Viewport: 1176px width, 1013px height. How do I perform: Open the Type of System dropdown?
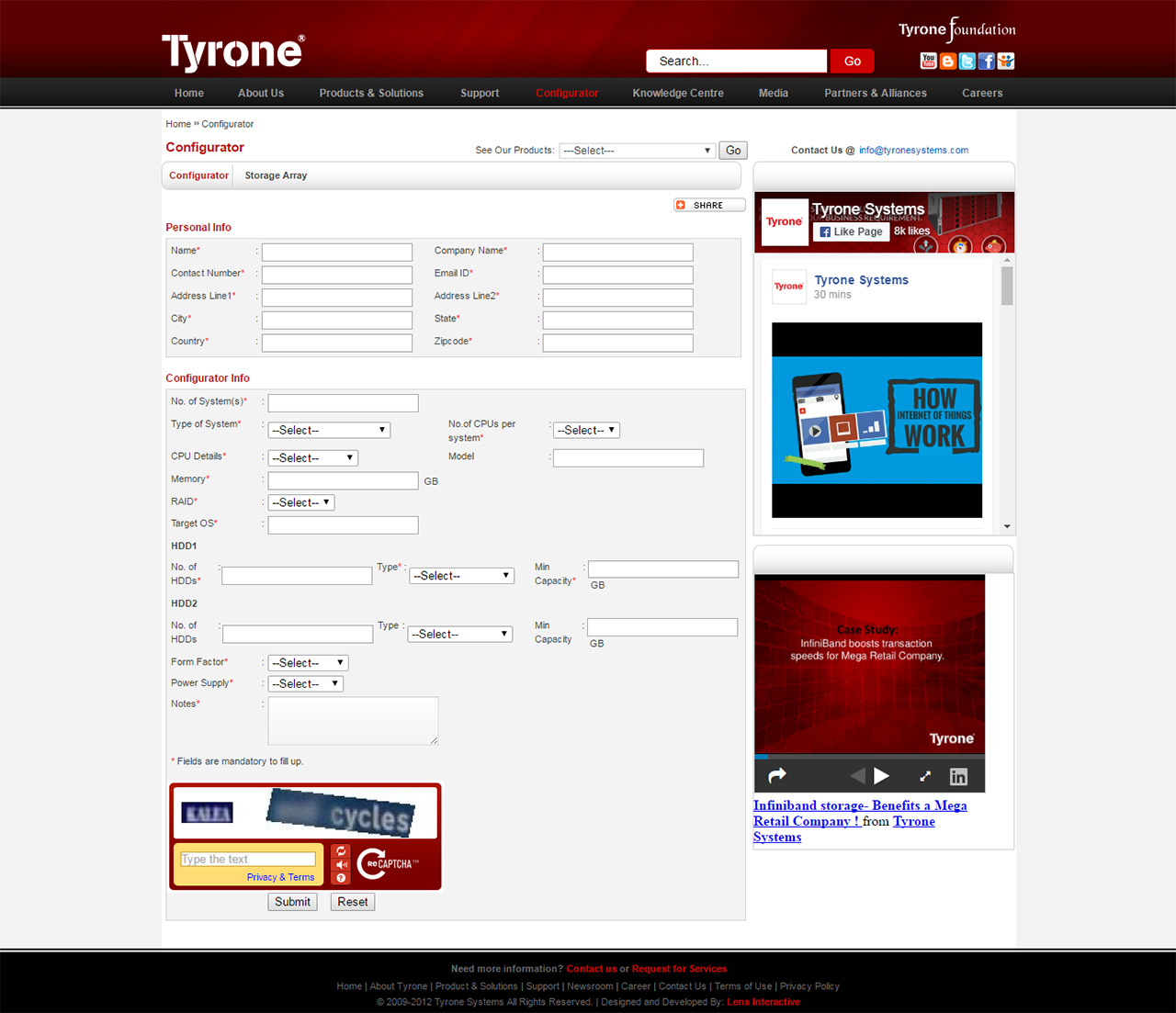coord(329,430)
